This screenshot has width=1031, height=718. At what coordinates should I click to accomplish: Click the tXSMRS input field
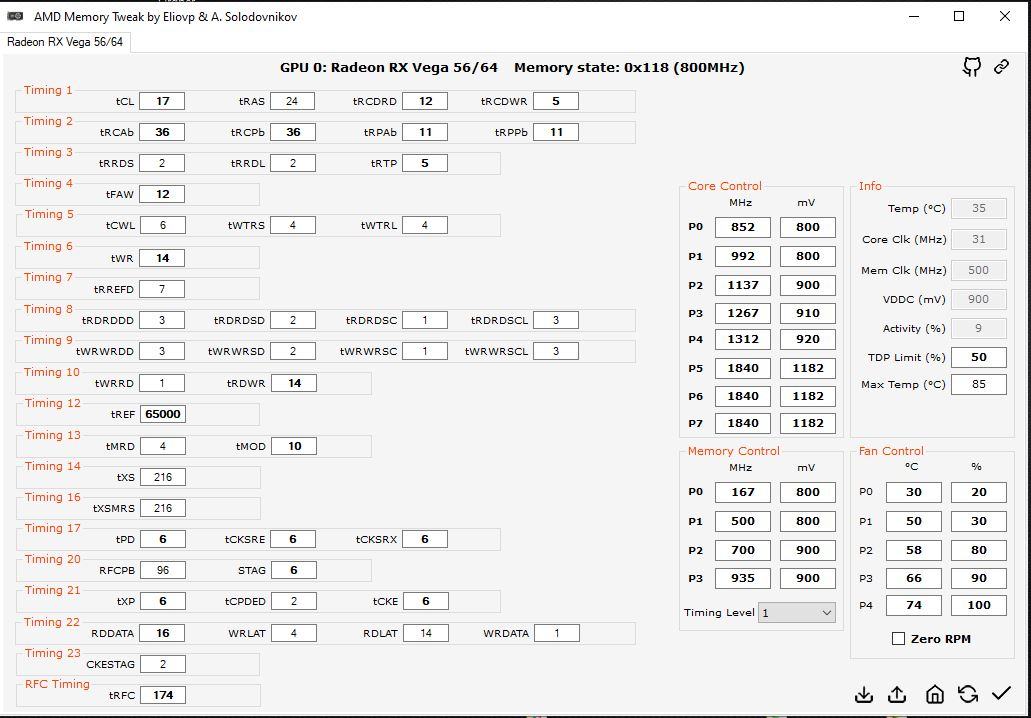coord(162,508)
